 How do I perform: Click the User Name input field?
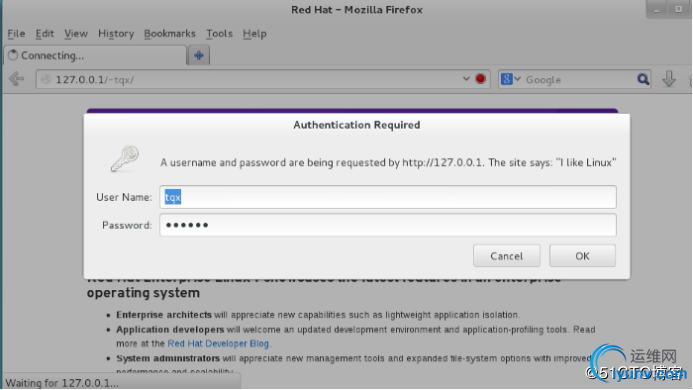388,197
